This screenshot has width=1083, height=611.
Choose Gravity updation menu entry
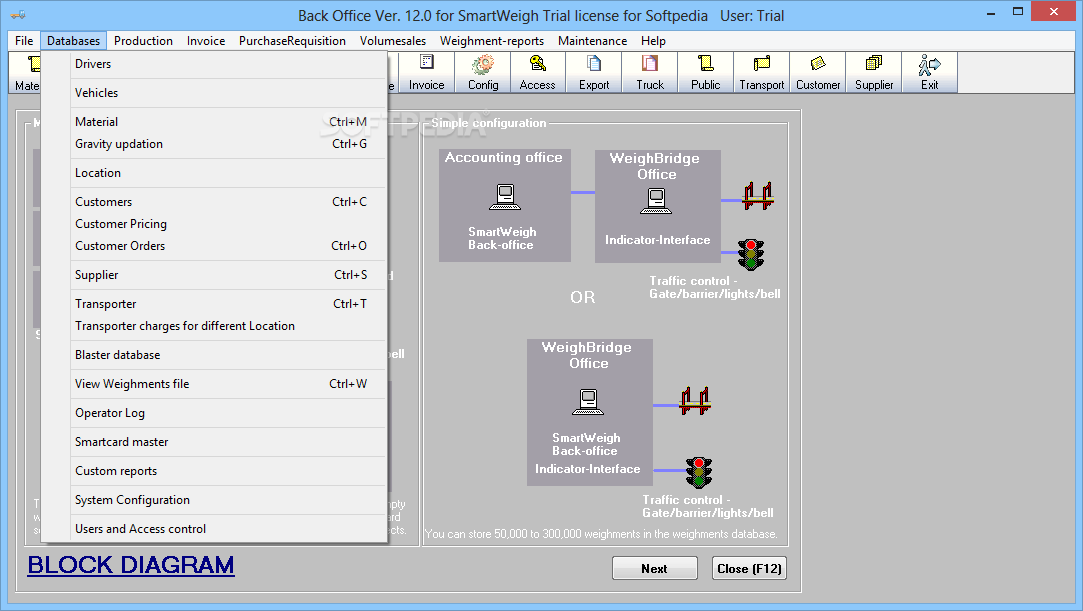[x=214, y=144]
